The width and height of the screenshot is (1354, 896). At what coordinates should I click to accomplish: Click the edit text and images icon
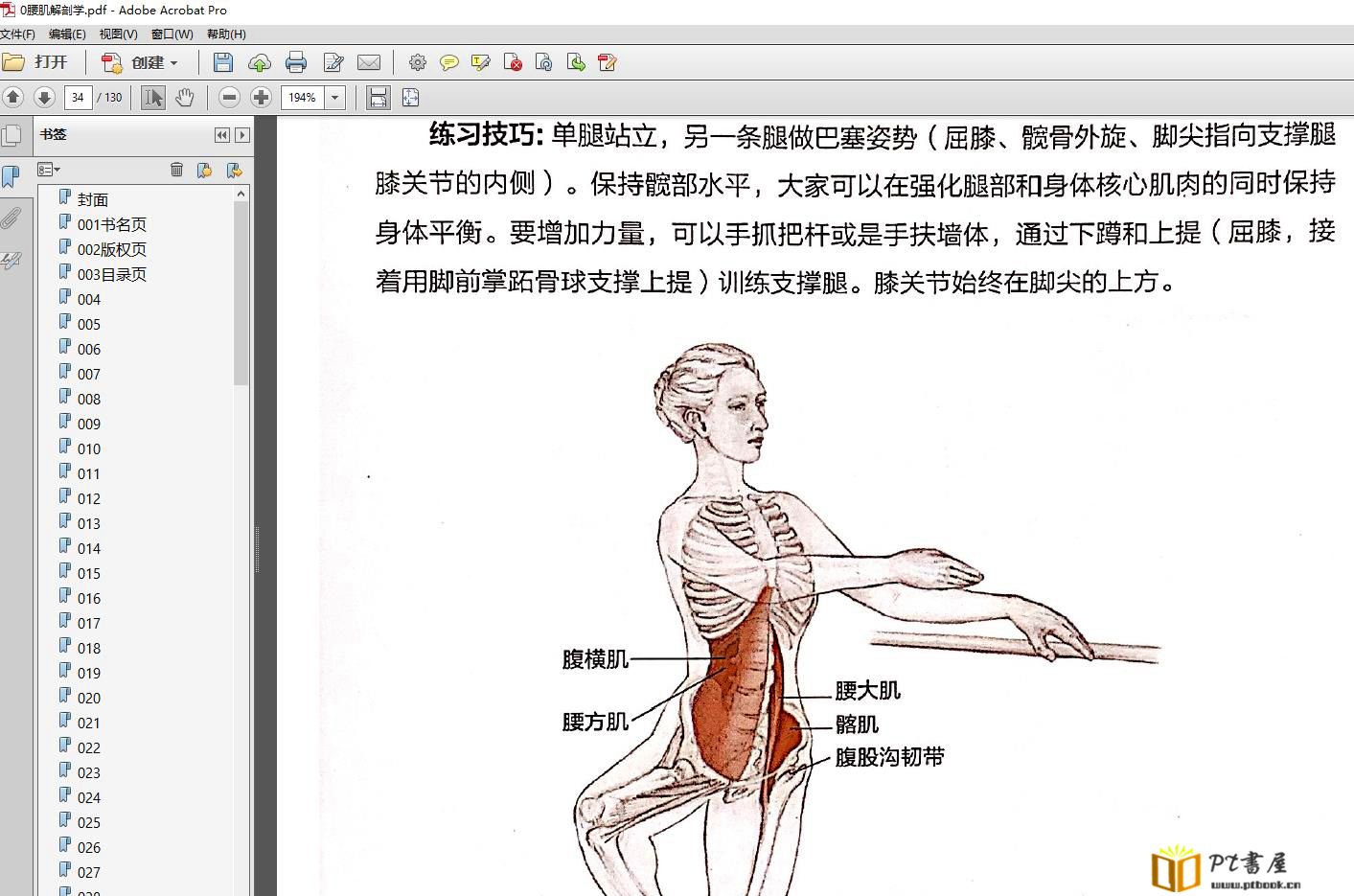pos(333,62)
